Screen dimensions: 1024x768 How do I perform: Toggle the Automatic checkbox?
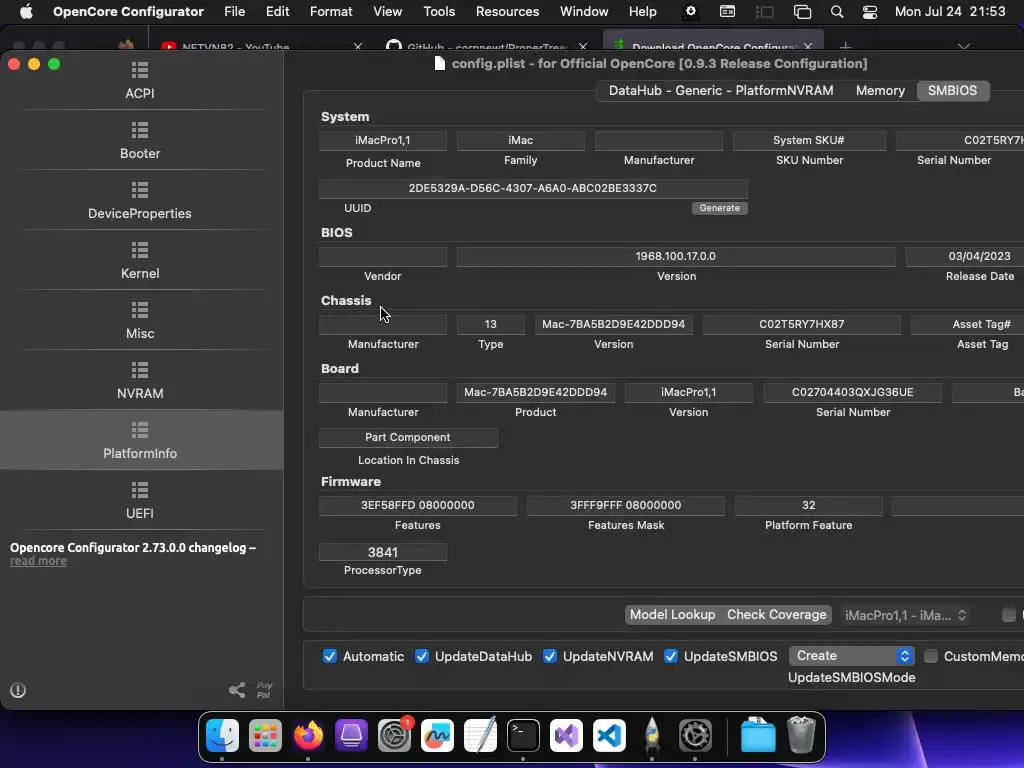330,656
